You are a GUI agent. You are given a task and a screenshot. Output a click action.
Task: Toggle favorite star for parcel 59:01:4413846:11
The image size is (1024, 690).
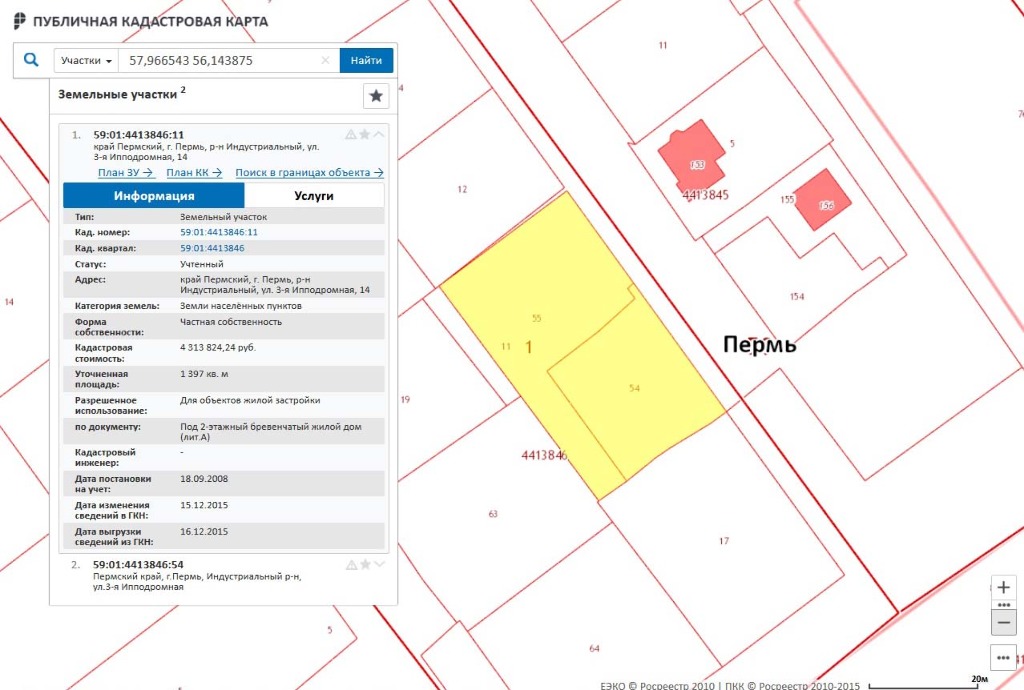tap(365, 134)
